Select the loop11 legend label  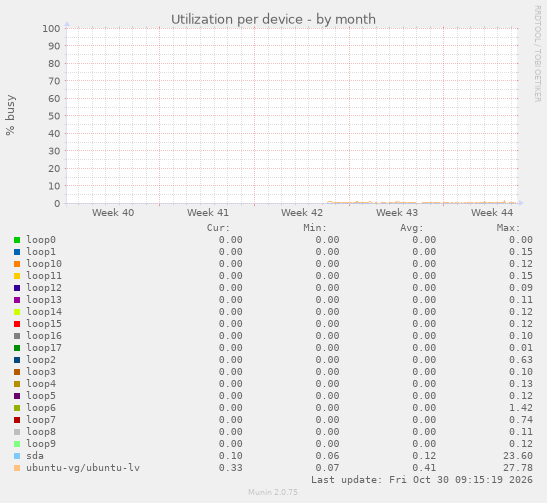pyautogui.click(x=44, y=276)
